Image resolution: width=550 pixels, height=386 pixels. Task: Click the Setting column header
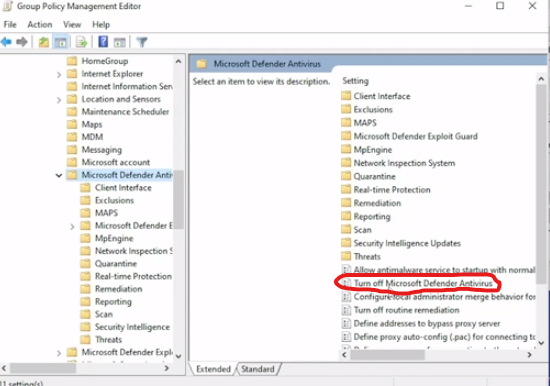point(355,81)
